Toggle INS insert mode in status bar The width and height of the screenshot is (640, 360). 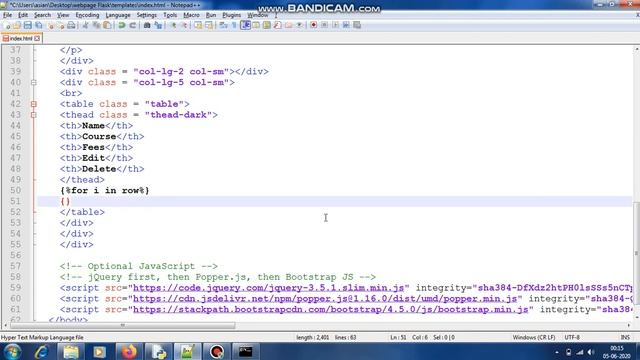click(x=625, y=338)
